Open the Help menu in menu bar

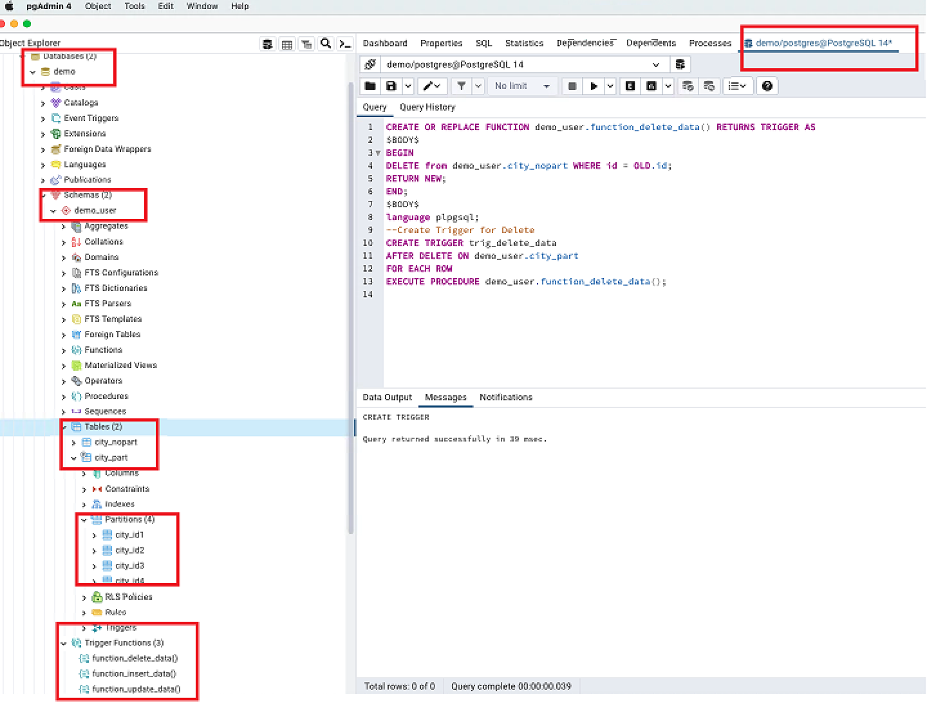click(x=240, y=6)
